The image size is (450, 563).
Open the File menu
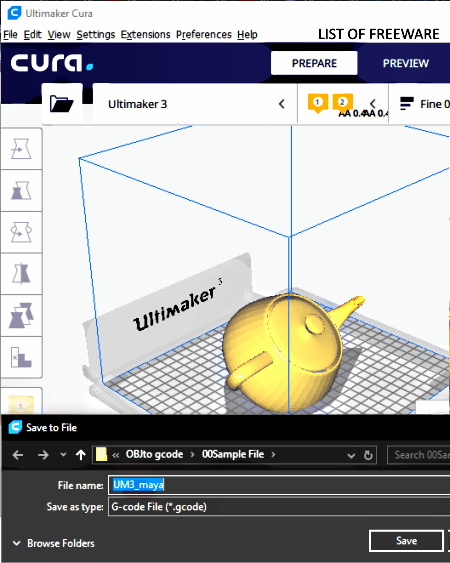tap(10, 34)
